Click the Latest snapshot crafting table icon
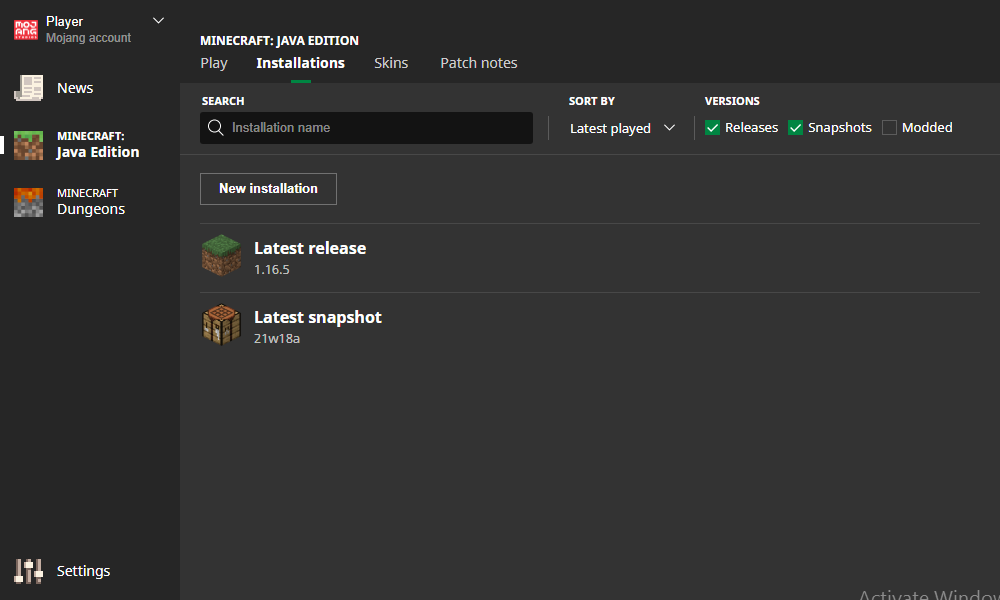 click(x=221, y=326)
